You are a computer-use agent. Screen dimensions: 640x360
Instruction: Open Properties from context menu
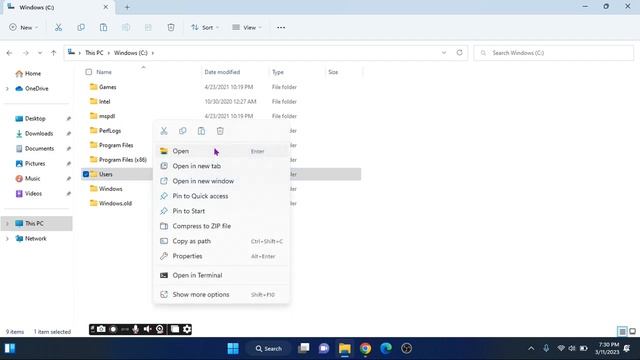[x=221, y=256]
